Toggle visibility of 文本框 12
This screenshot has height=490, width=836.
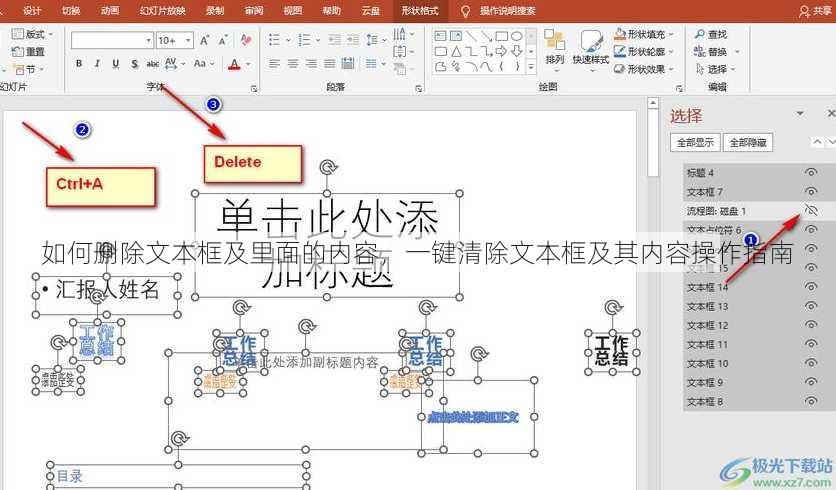pos(811,325)
